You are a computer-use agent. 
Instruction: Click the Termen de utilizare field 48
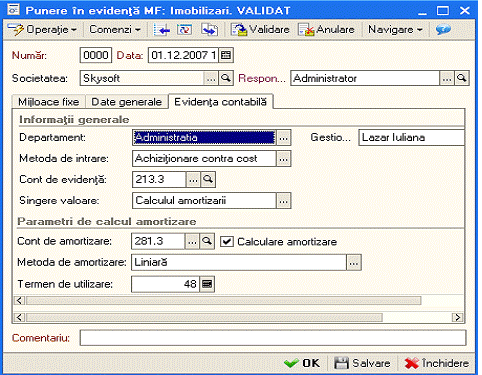[166, 284]
